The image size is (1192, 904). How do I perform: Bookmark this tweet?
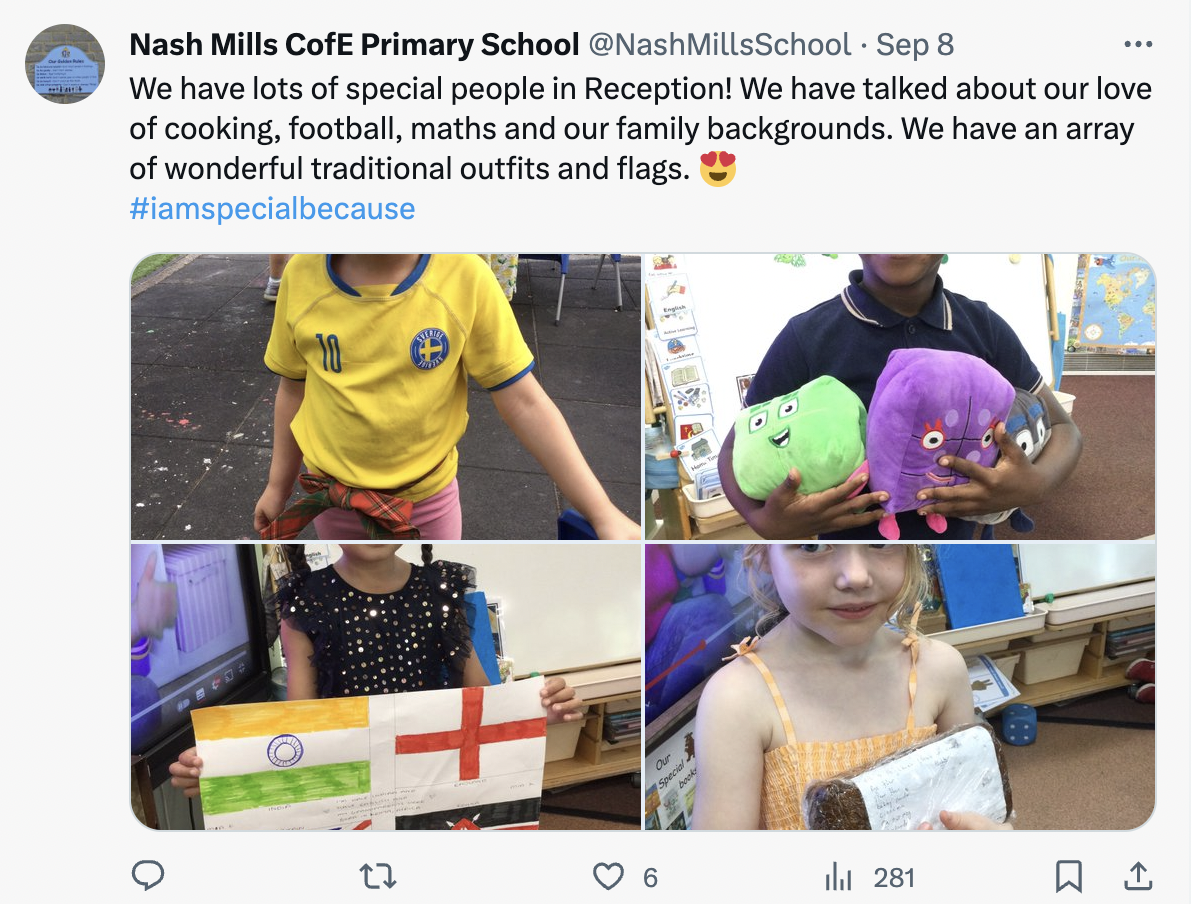point(1068,877)
